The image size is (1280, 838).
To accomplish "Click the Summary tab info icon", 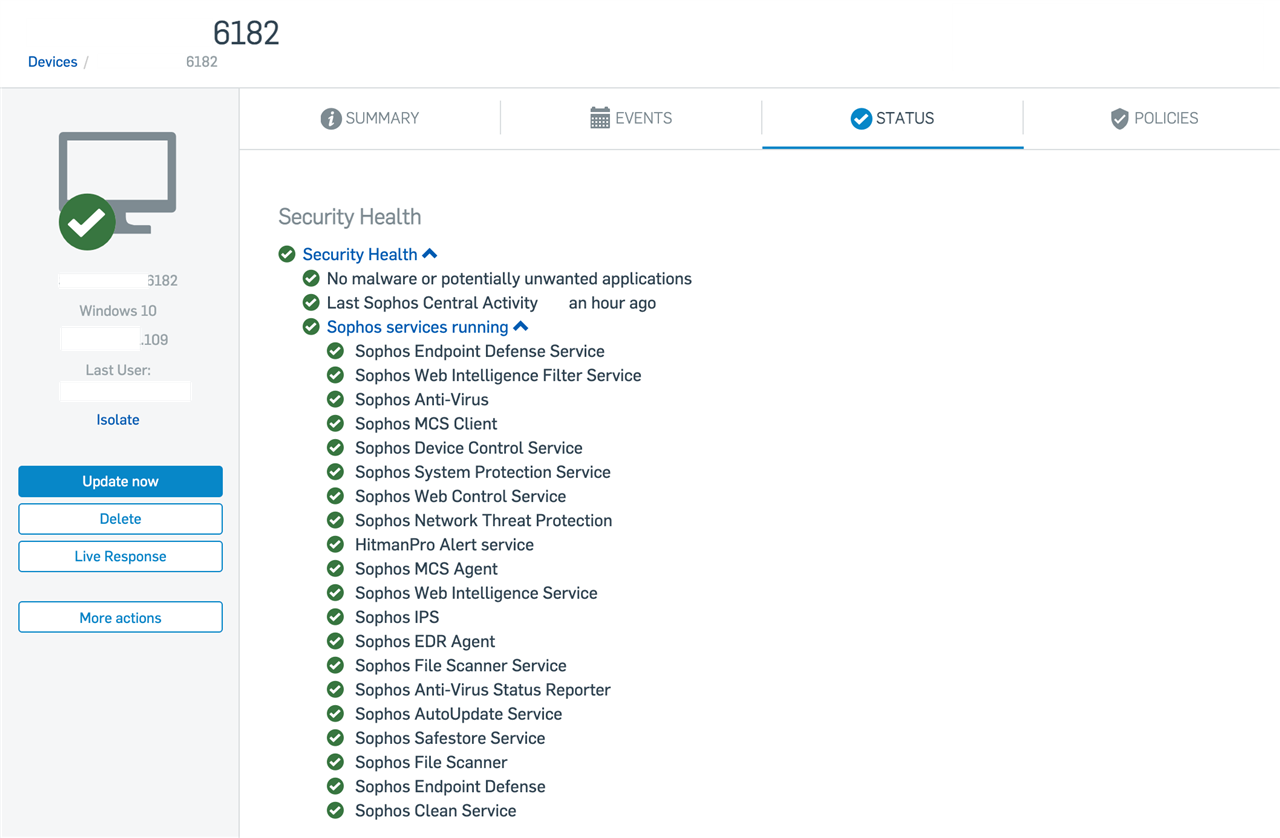I will coord(331,119).
